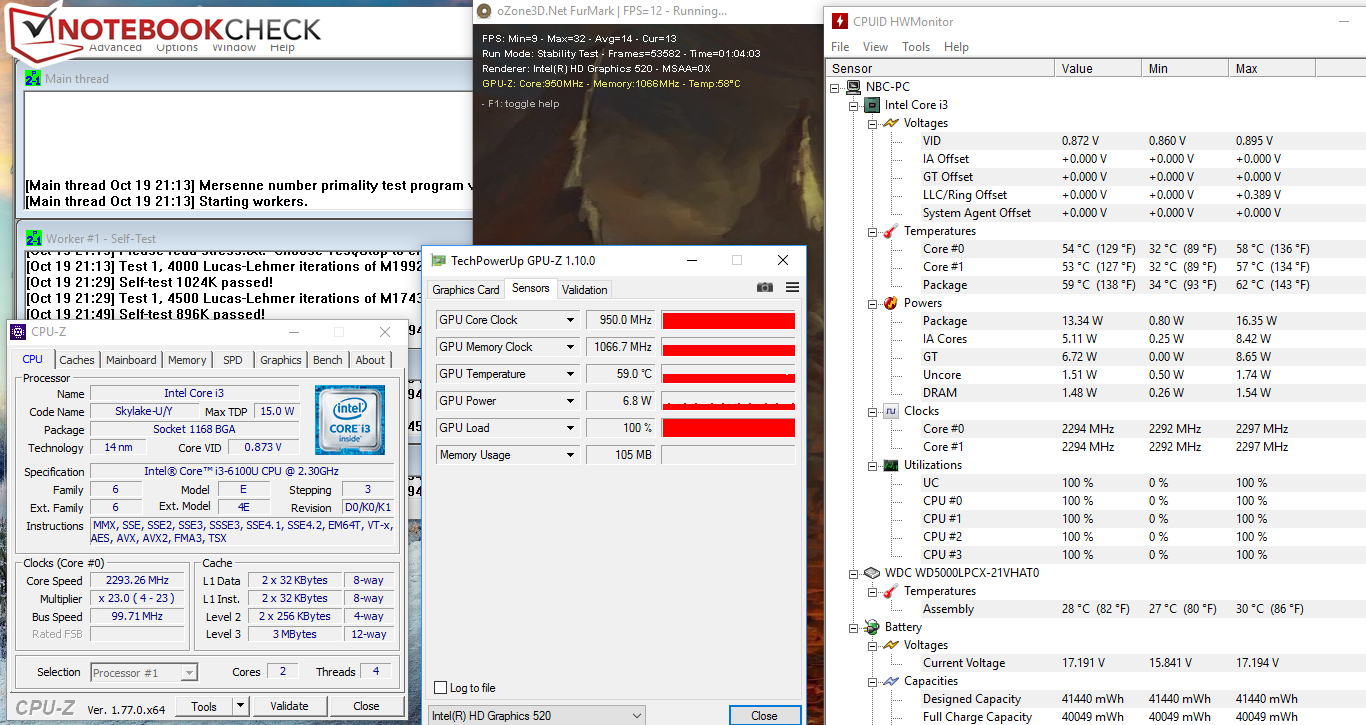
Task: Open the File menu in HWMonitor
Action: tap(840, 47)
